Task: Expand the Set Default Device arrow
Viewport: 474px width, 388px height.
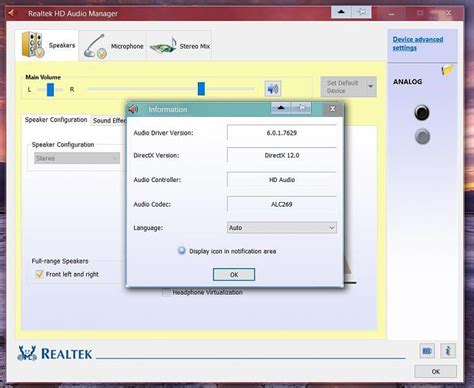Action: [371, 87]
